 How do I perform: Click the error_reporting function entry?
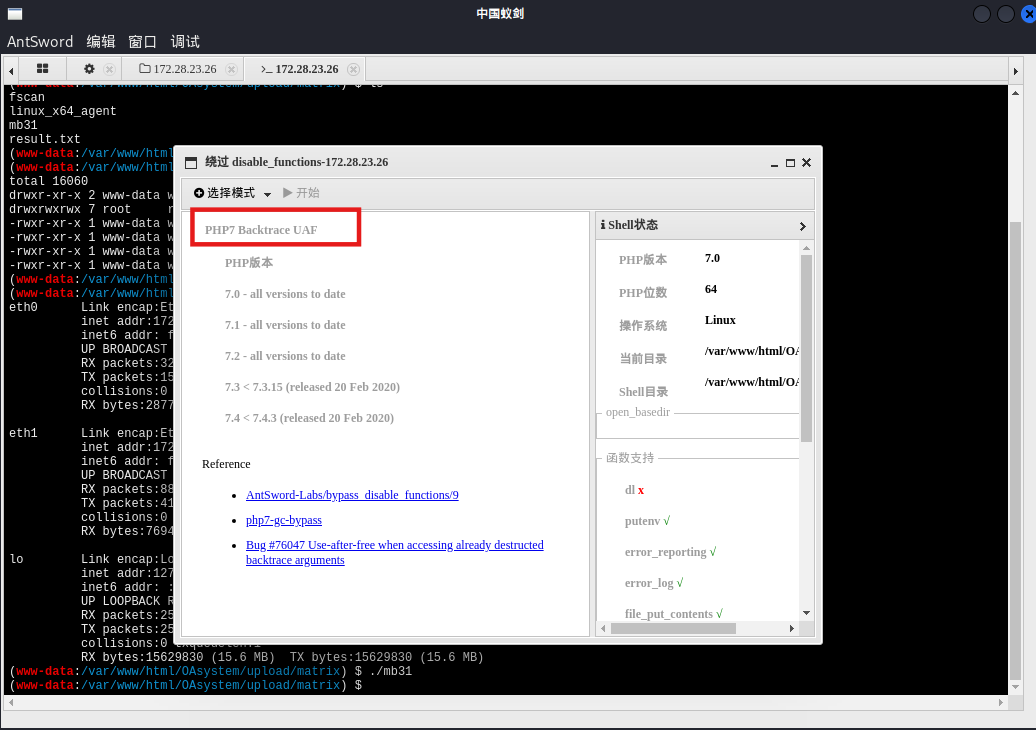671,552
